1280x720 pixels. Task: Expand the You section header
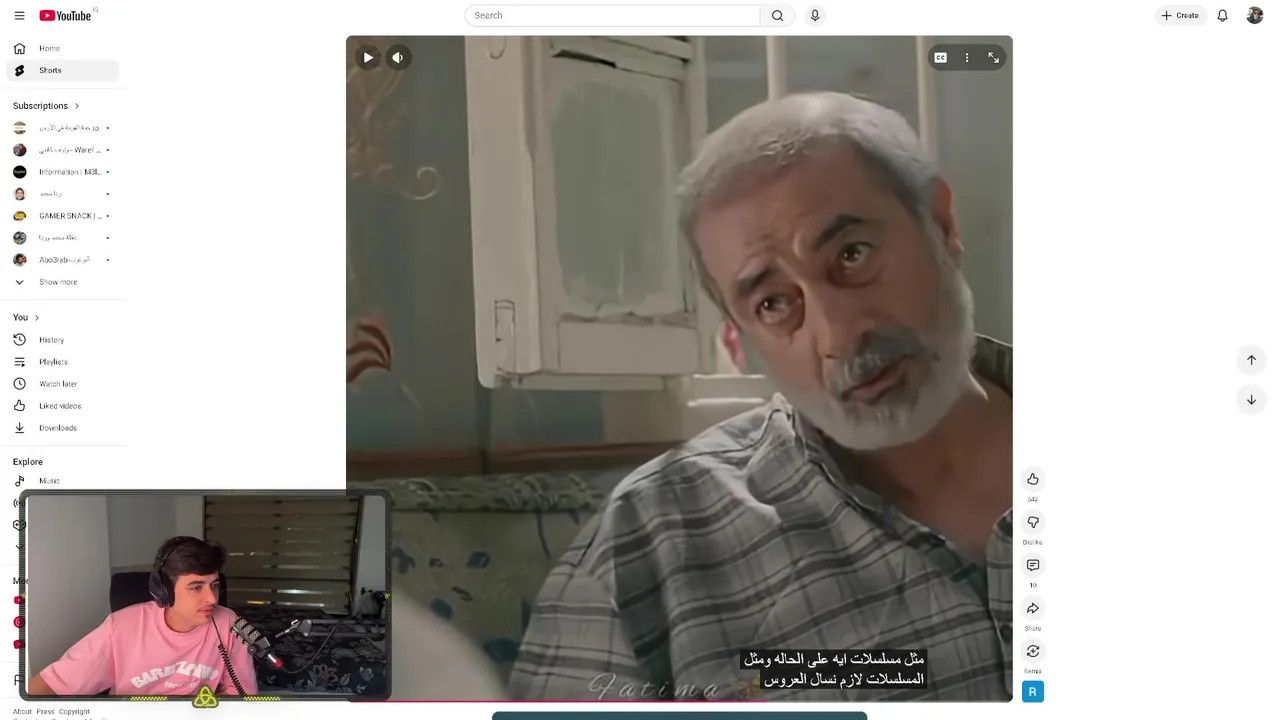pyautogui.click(x=26, y=317)
